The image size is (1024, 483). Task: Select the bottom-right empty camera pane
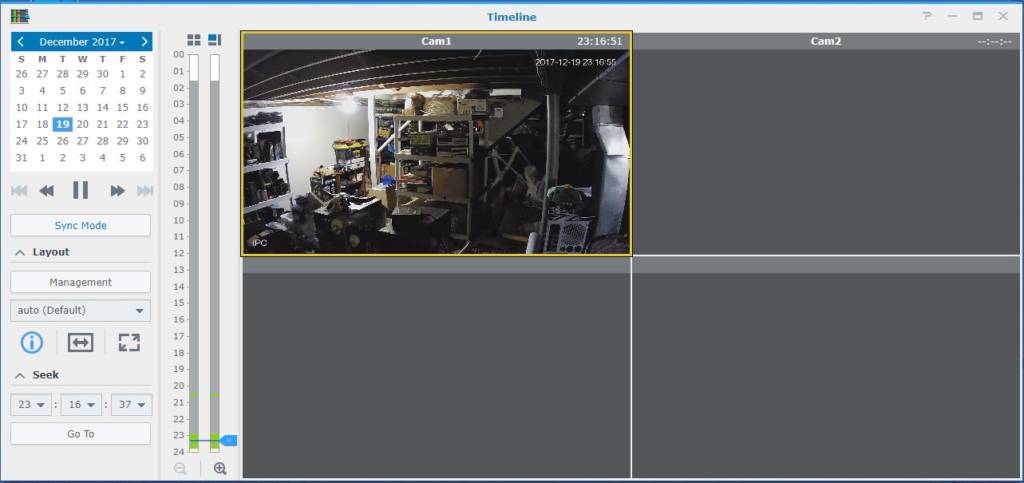pyautogui.click(x=825, y=375)
